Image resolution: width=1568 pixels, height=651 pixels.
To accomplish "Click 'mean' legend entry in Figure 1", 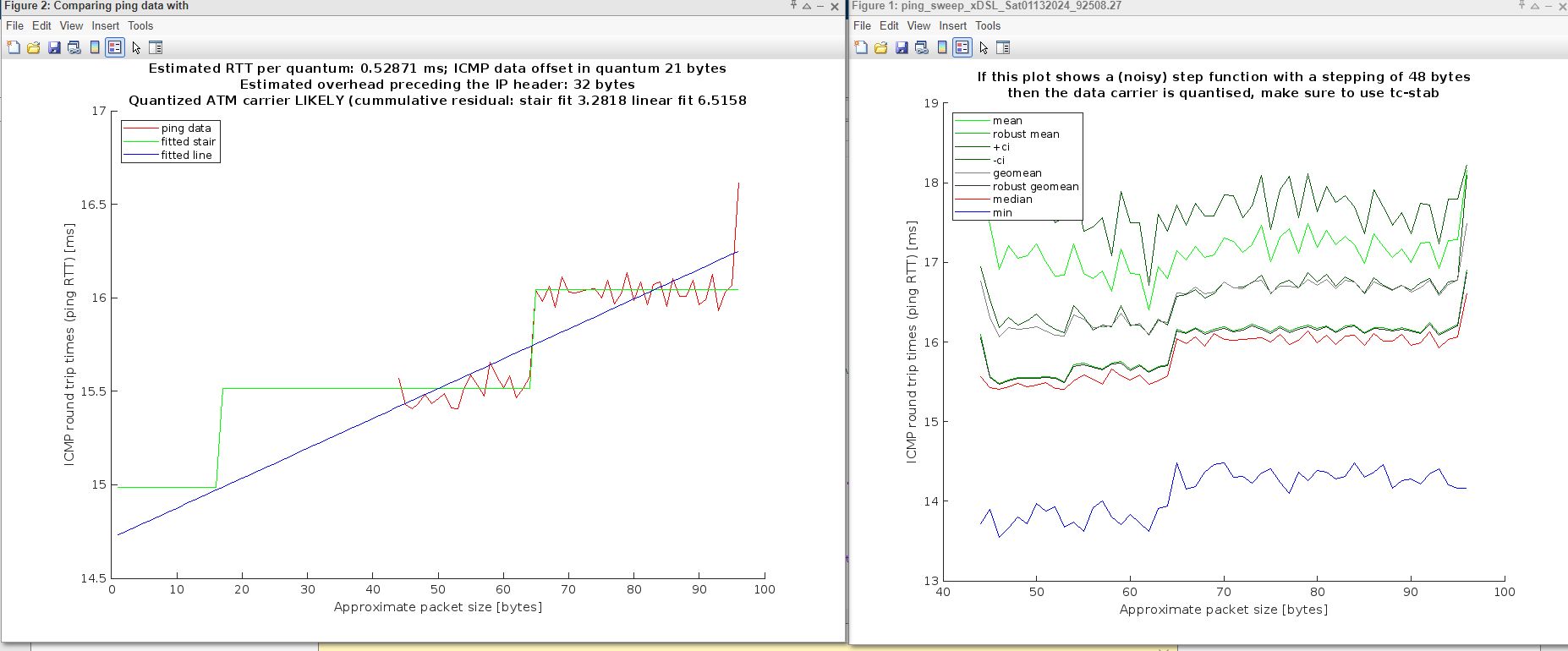I will click(x=1007, y=121).
